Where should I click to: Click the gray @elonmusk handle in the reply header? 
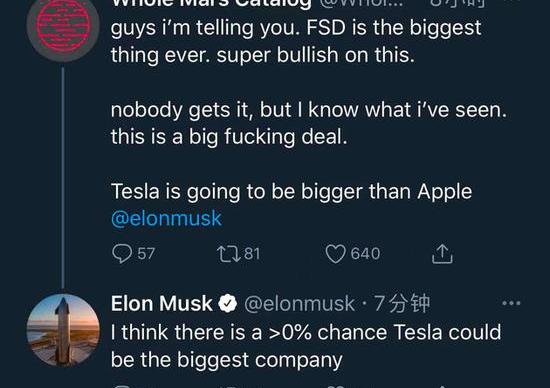pyautogui.click(x=299, y=304)
